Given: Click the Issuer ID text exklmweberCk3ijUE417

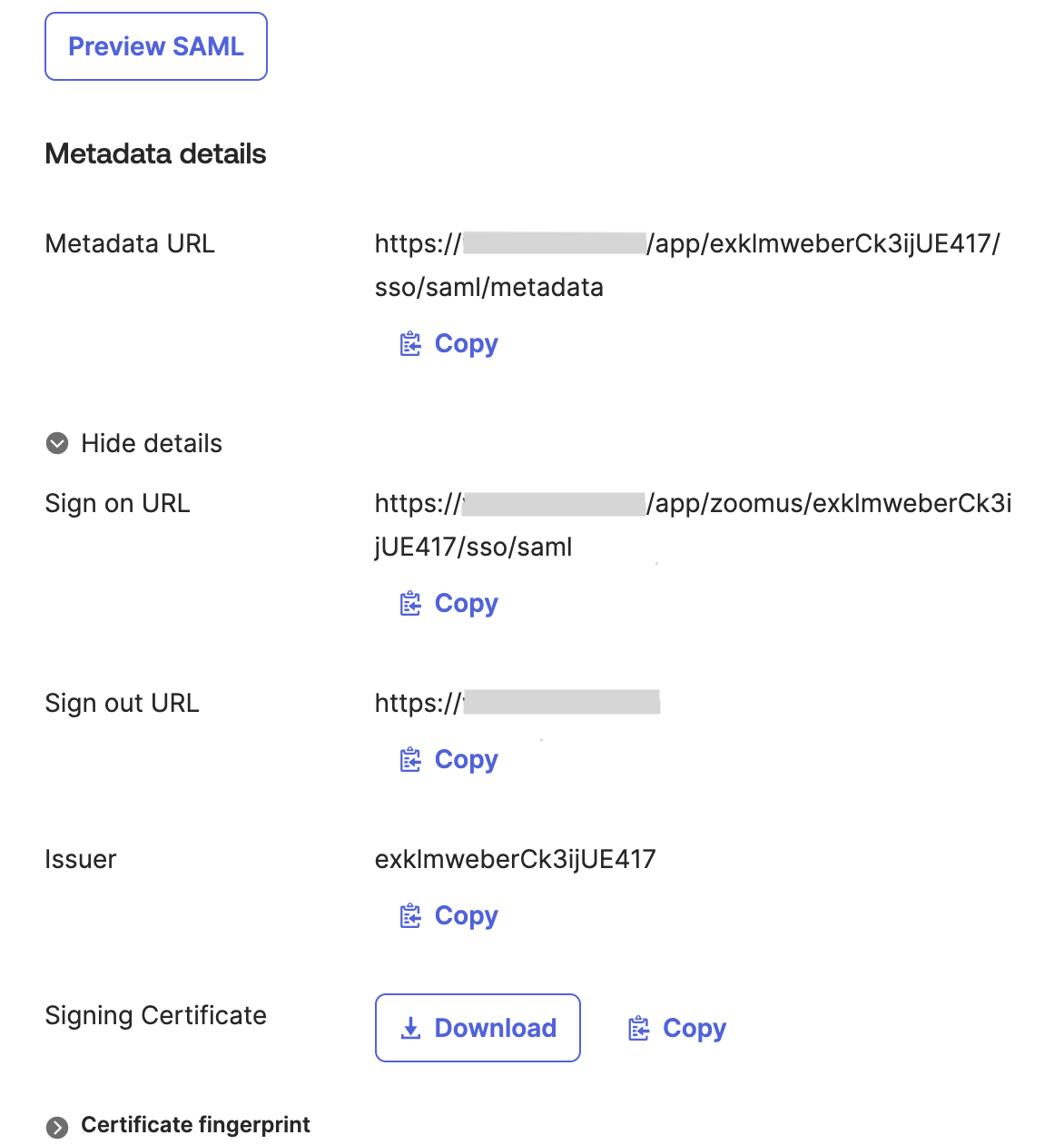Looking at the screenshot, I should (x=515, y=859).
